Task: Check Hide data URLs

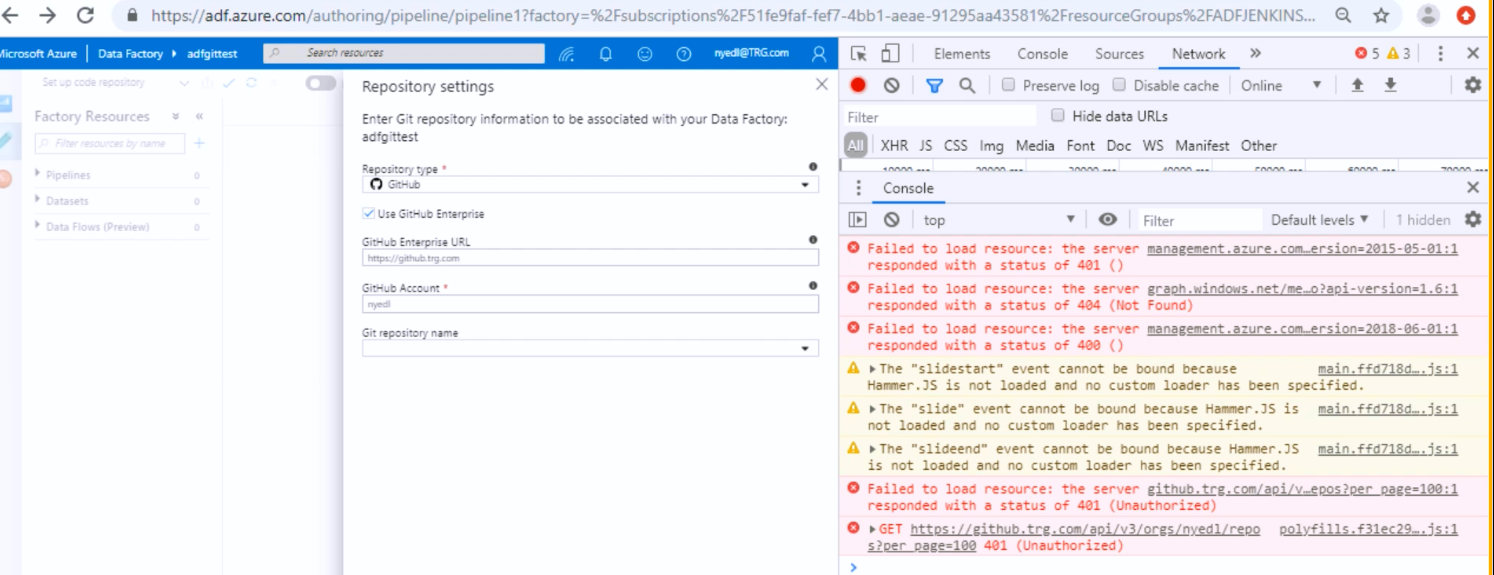Action: tap(1058, 116)
